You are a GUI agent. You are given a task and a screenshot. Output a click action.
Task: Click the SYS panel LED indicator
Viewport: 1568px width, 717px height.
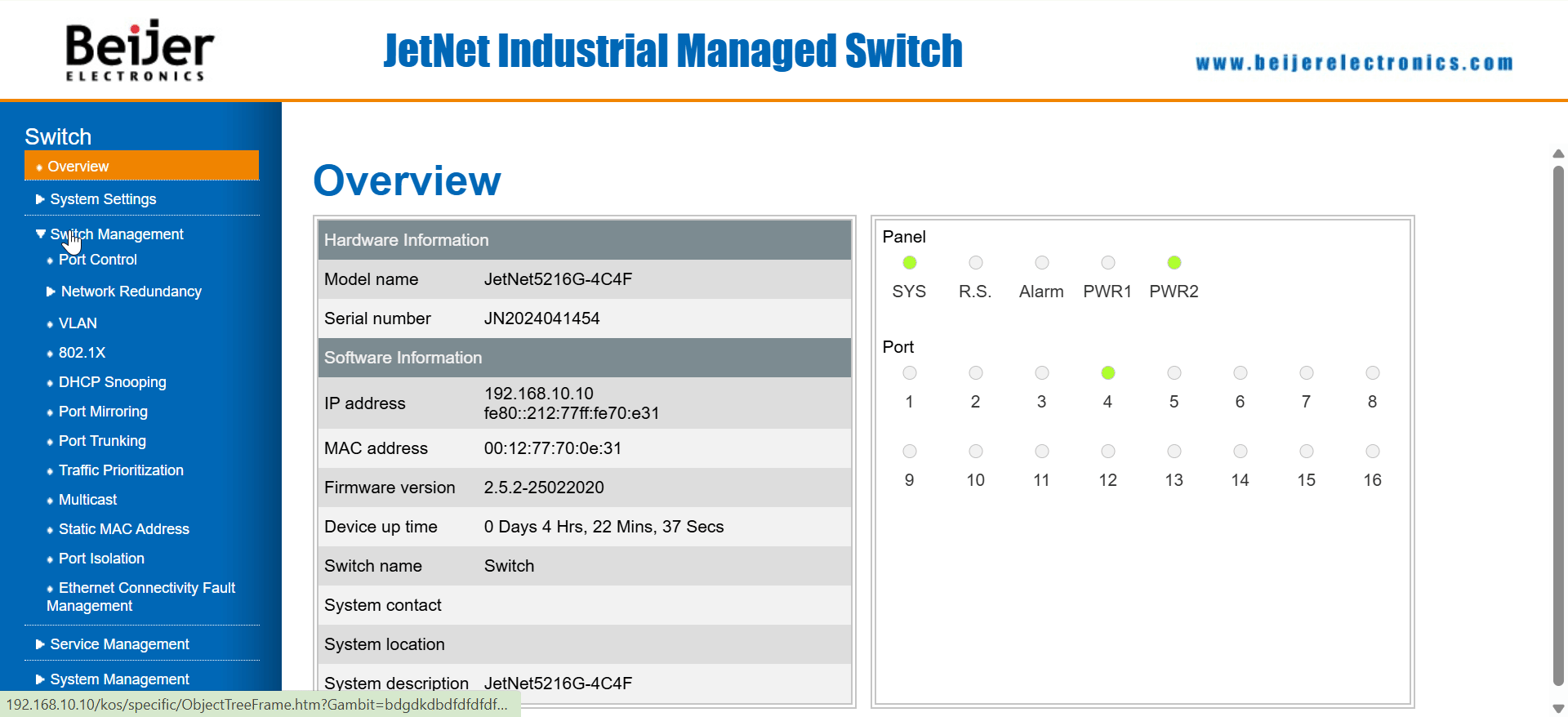pyautogui.click(x=909, y=262)
